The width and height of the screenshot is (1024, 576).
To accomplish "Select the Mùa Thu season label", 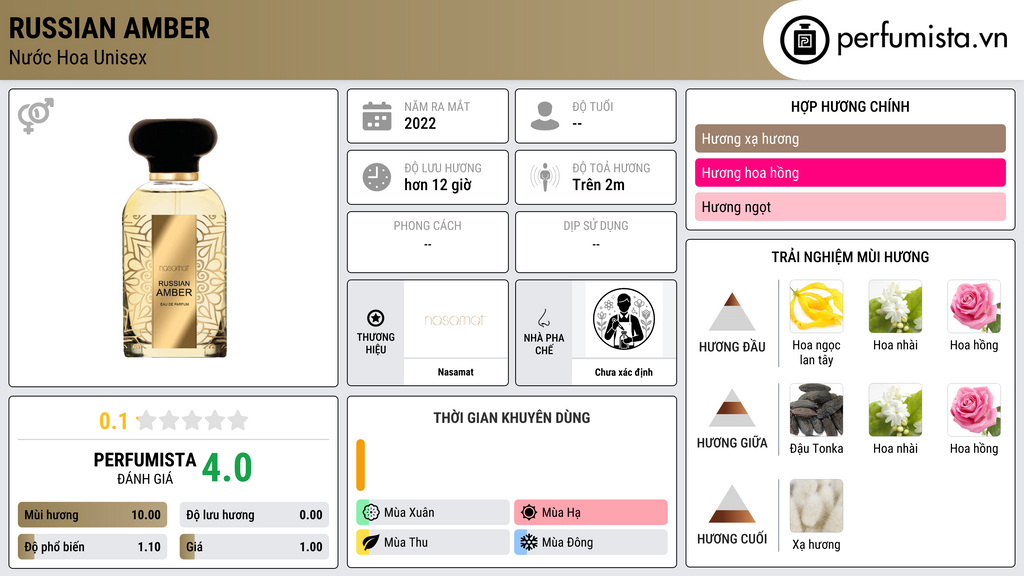I will tap(406, 542).
